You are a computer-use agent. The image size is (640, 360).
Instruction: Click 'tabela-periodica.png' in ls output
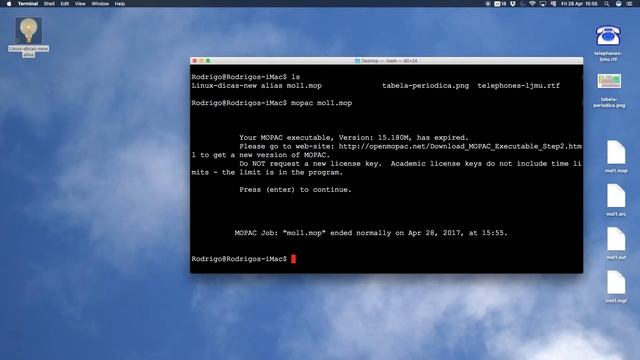tap(425, 86)
